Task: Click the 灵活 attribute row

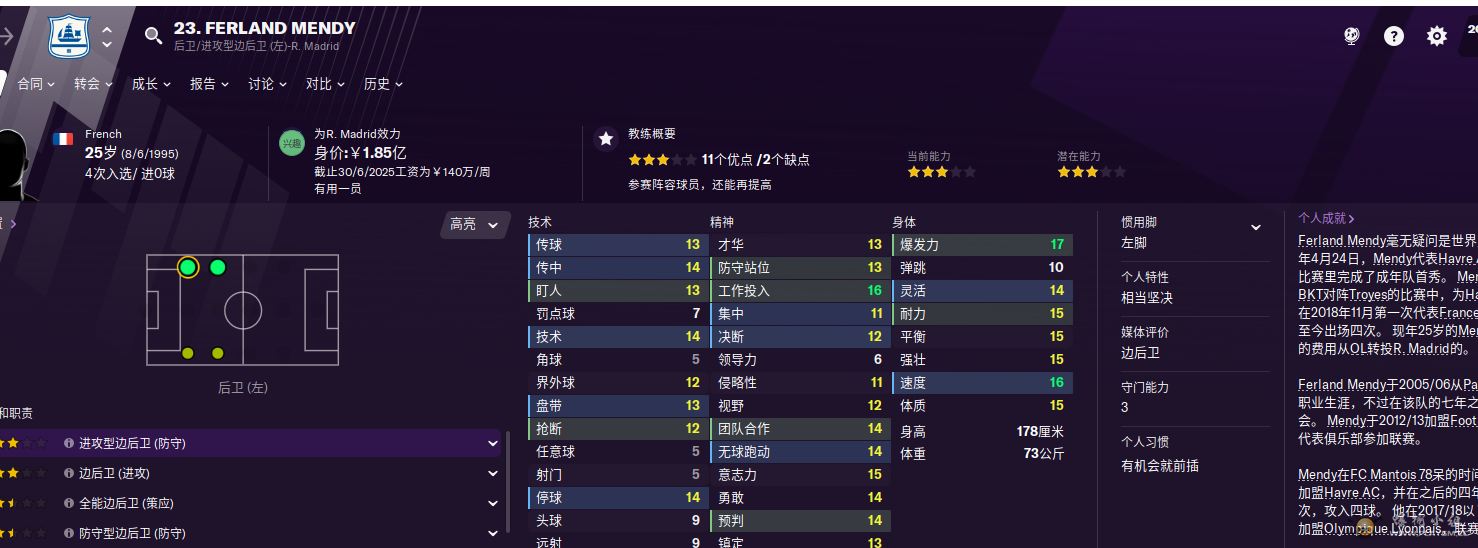Action: point(982,291)
